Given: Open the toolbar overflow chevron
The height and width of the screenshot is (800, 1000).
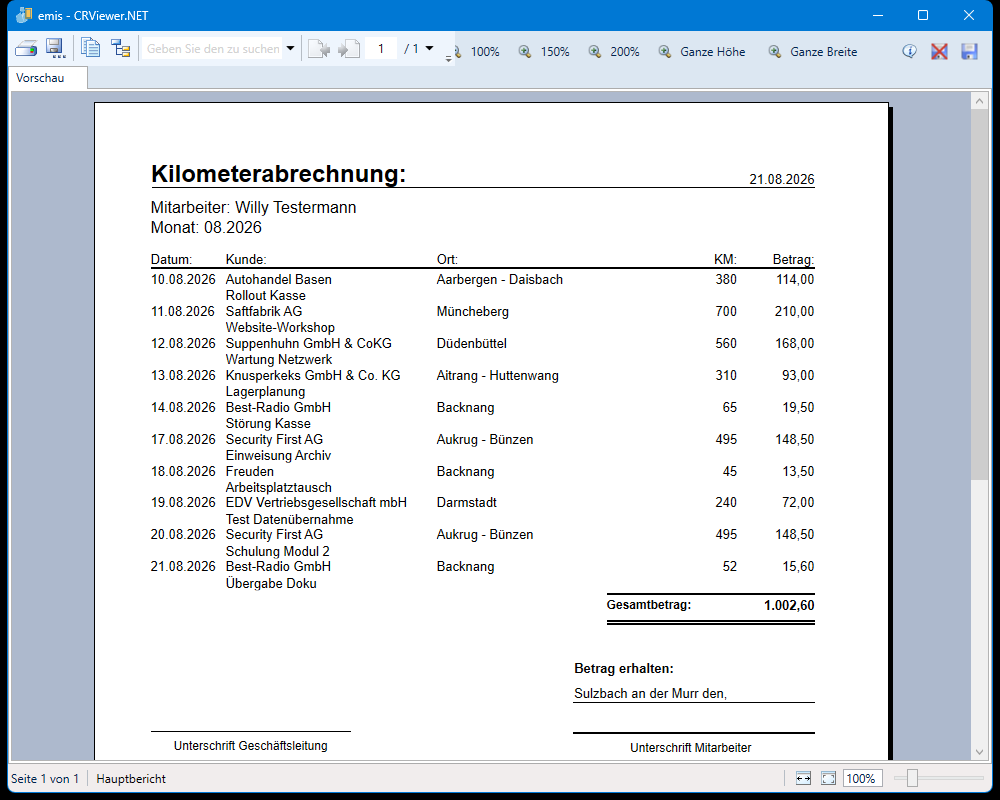Looking at the screenshot, I should 448,58.
